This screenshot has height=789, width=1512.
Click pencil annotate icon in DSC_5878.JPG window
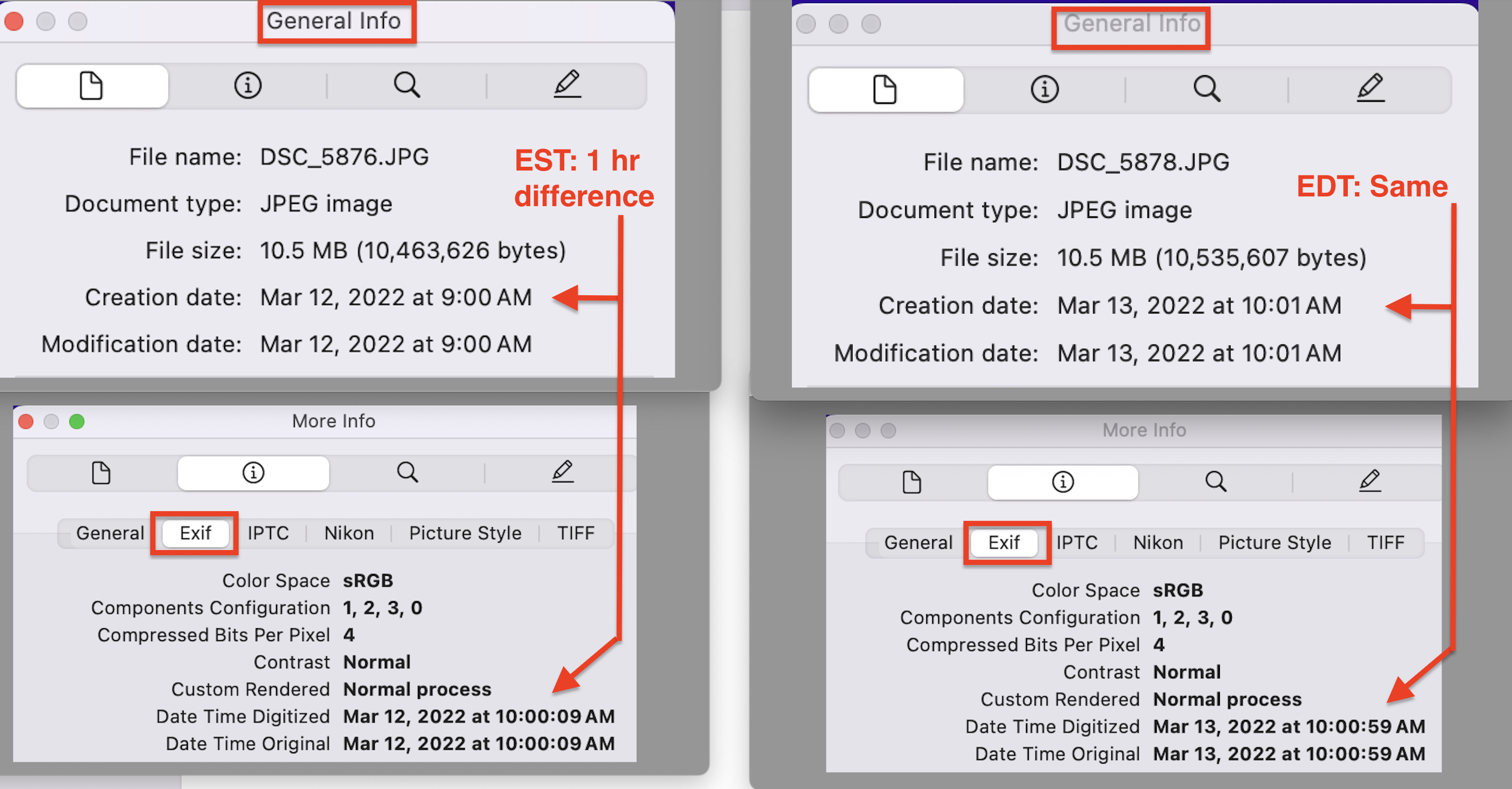coord(1370,88)
